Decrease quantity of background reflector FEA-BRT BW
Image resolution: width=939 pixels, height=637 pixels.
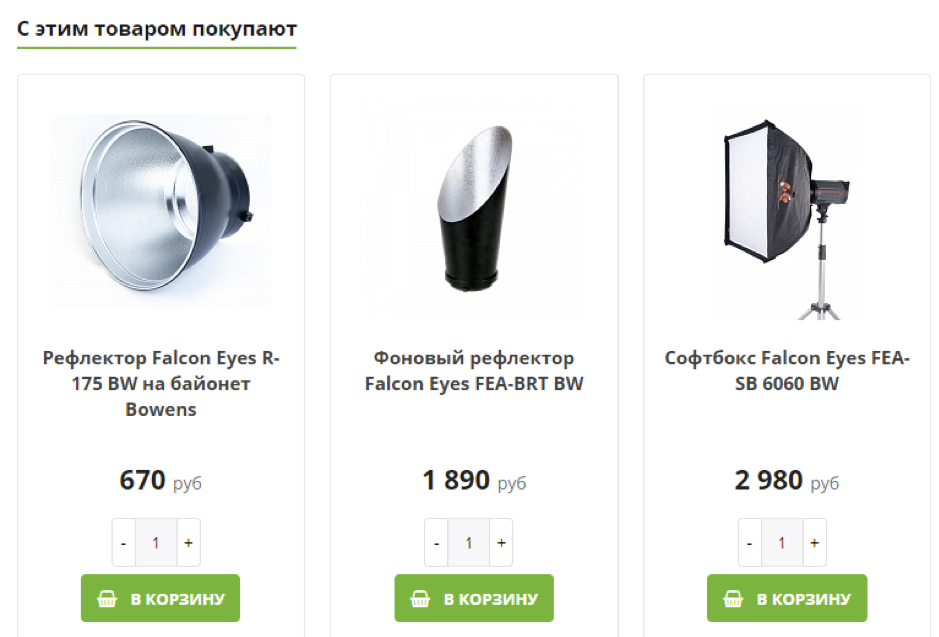click(436, 543)
